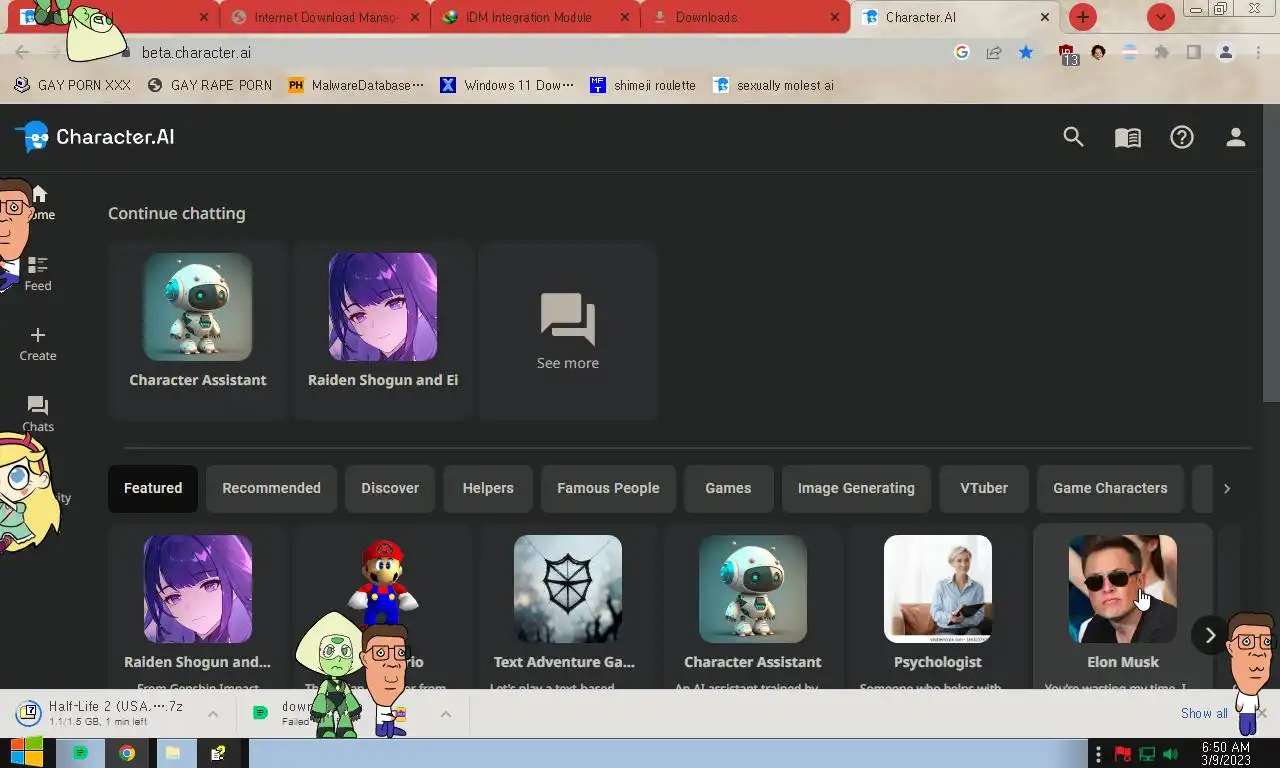This screenshot has height=768, width=1280.
Task: Show hidden tray icons dots
Action: click(x=1098, y=754)
